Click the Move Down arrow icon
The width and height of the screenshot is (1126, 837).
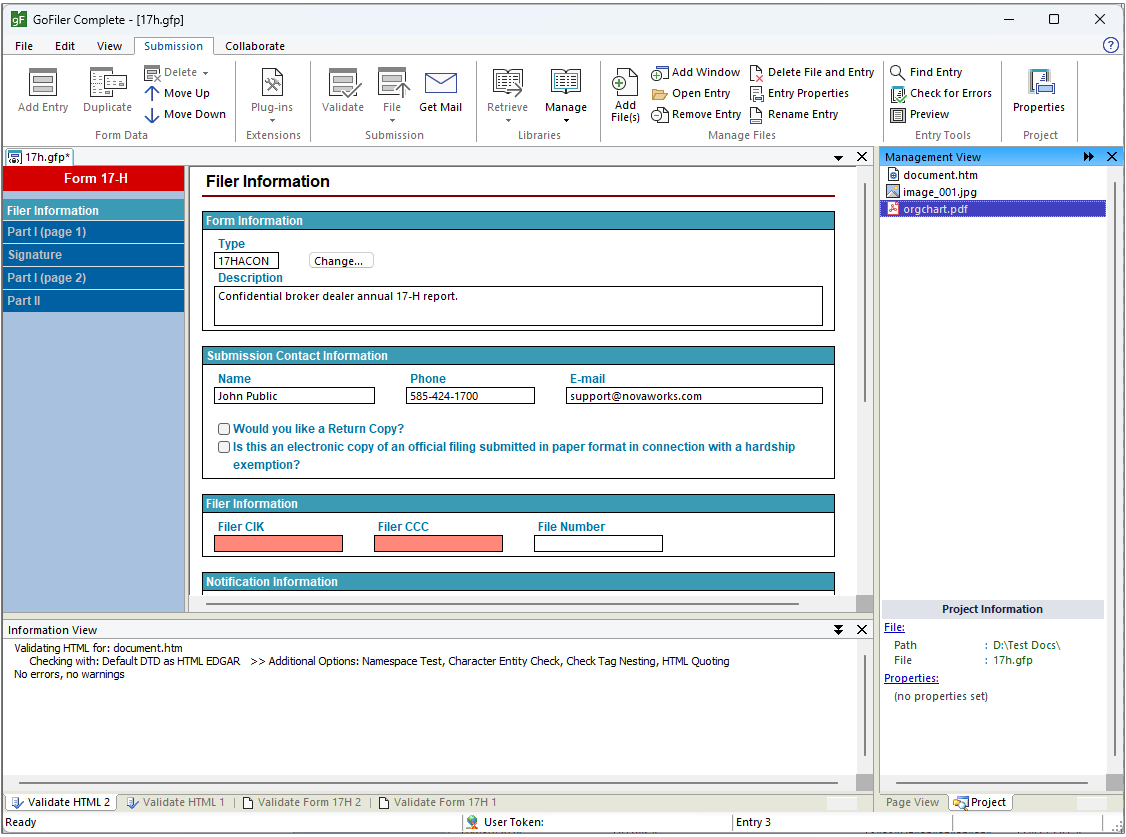pyautogui.click(x=152, y=115)
